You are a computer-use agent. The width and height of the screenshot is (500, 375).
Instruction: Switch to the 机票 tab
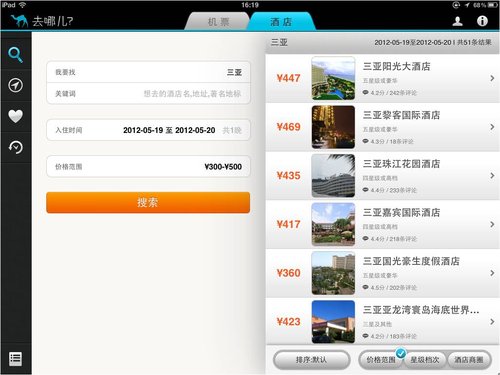click(x=218, y=22)
